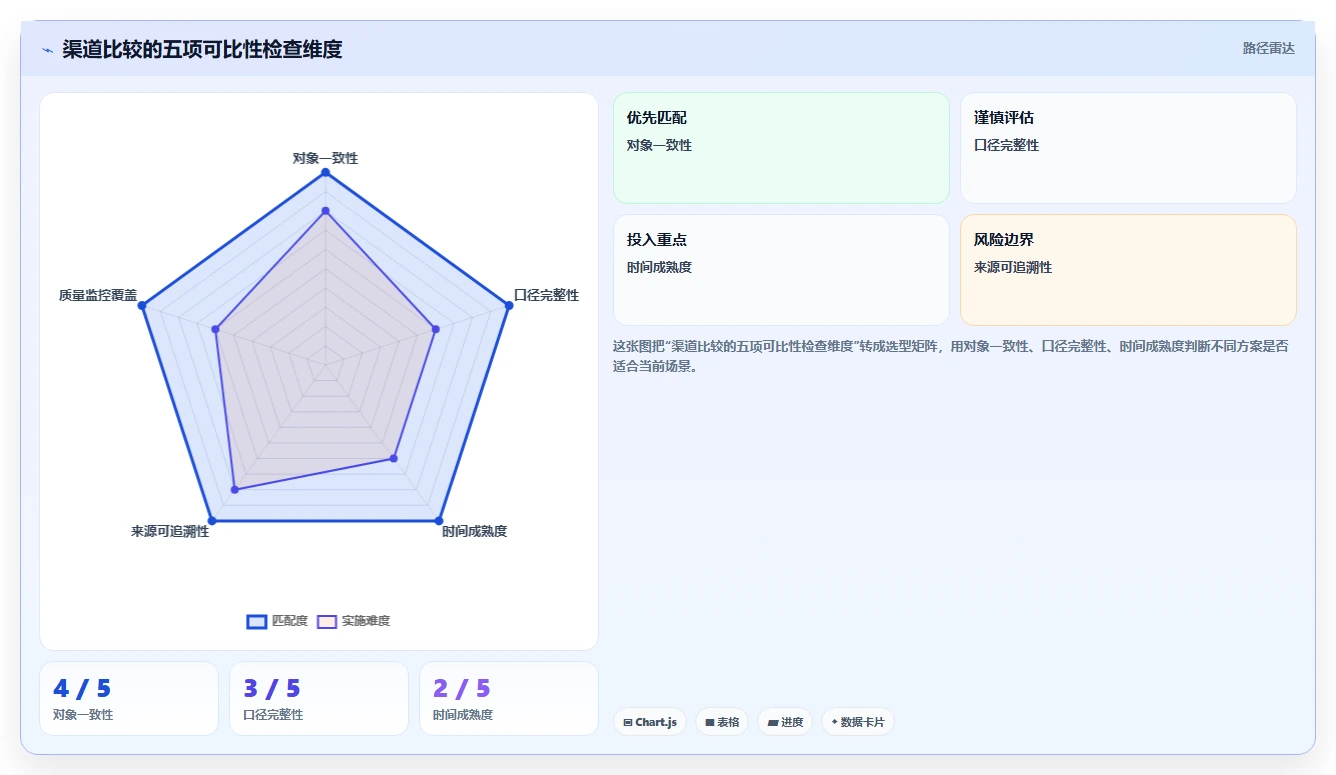
Task: Click the 口径完整性 radar axis label
Action: click(x=546, y=295)
